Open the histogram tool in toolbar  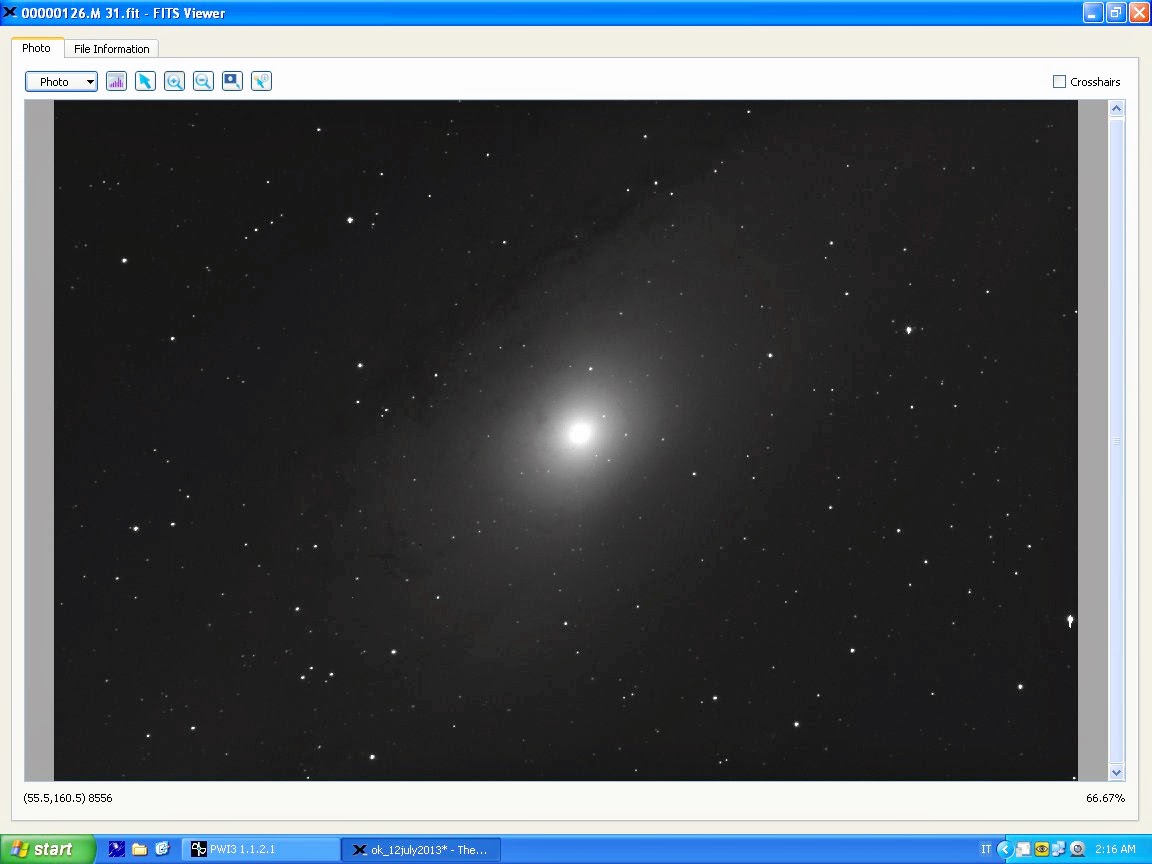point(116,82)
